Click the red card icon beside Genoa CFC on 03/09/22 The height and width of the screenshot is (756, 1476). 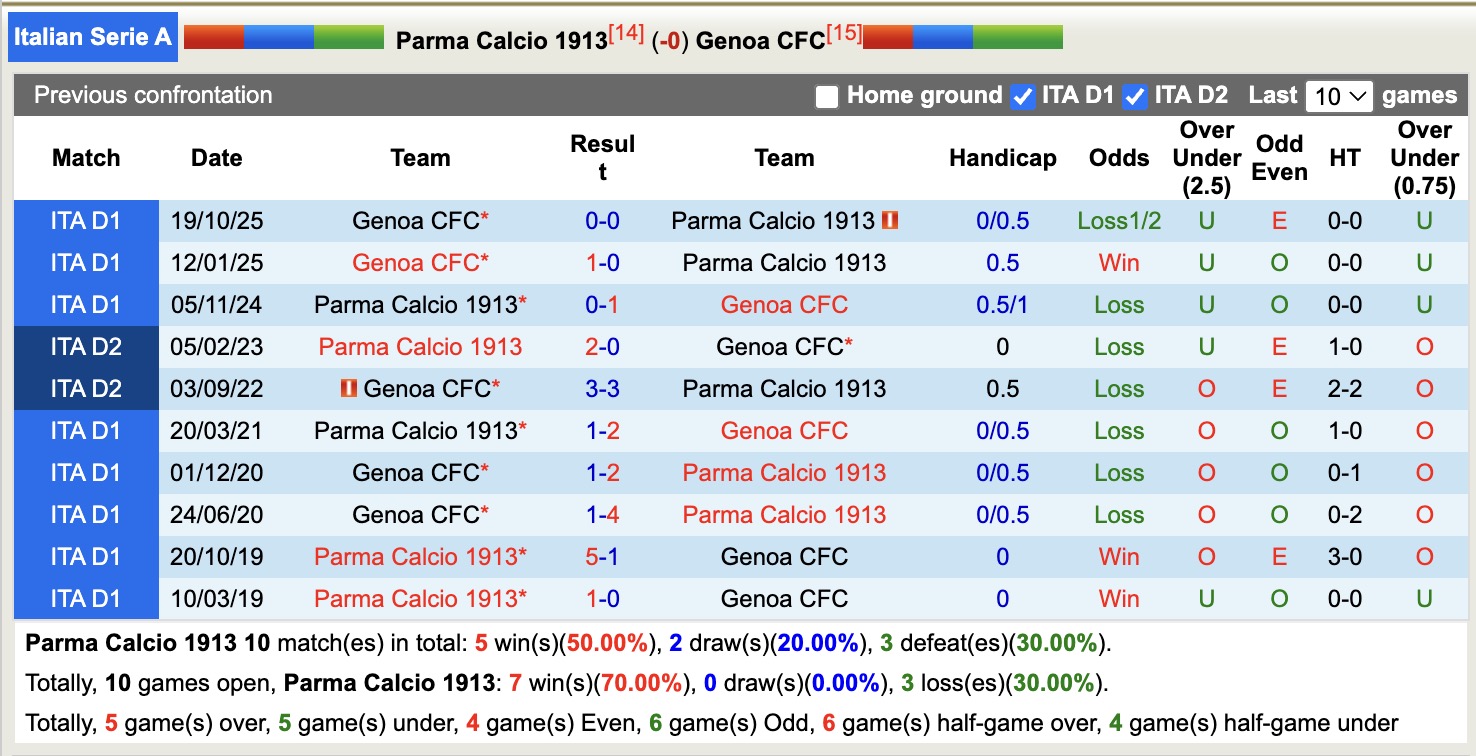pyautogui.click(x=350, y=388)
